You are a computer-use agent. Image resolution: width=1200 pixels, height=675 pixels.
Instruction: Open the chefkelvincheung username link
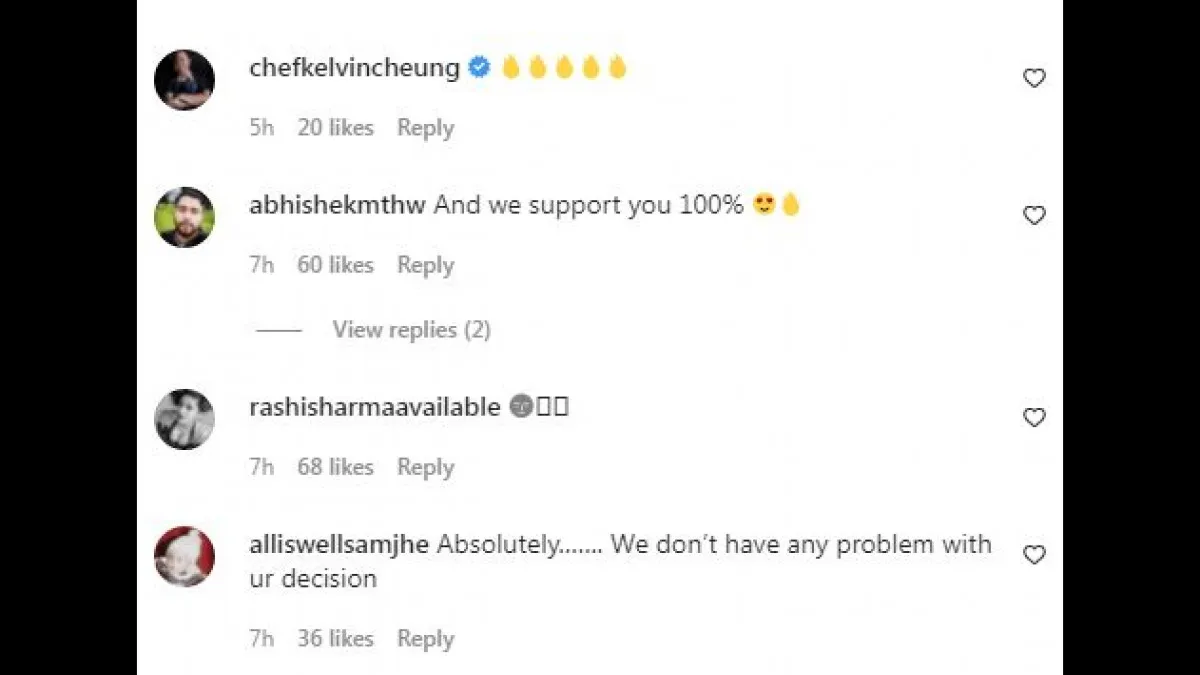click(x=354, y=68)
